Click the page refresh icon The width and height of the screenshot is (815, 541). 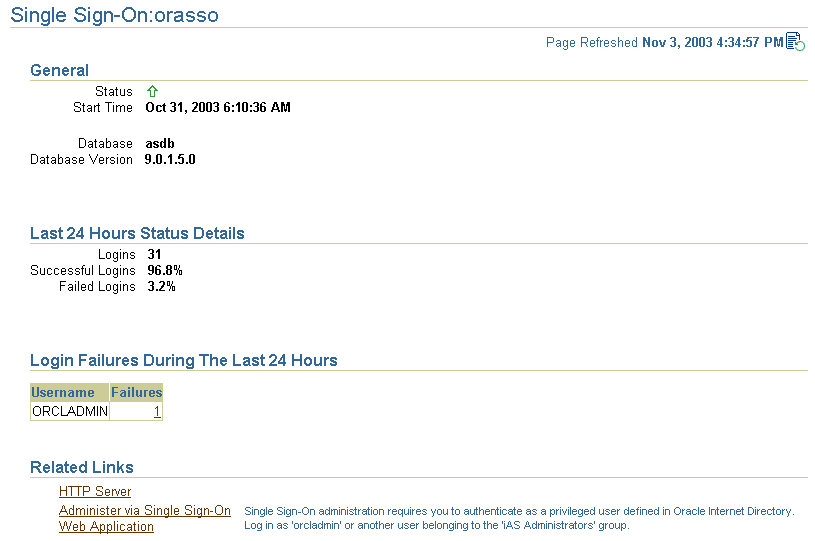(795, 42)
